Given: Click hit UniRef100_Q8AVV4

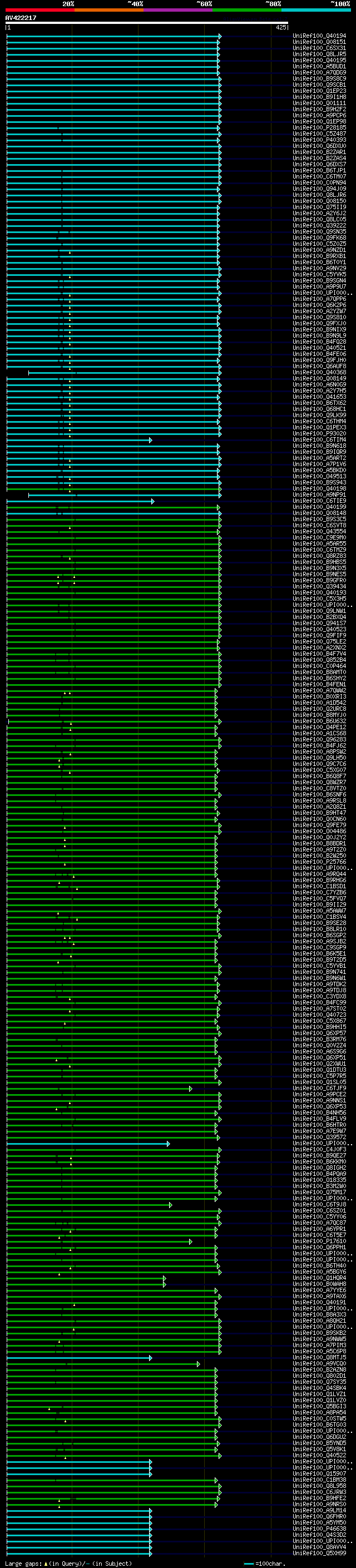Looking at the screenshot, I should [x=319, y=1548].
